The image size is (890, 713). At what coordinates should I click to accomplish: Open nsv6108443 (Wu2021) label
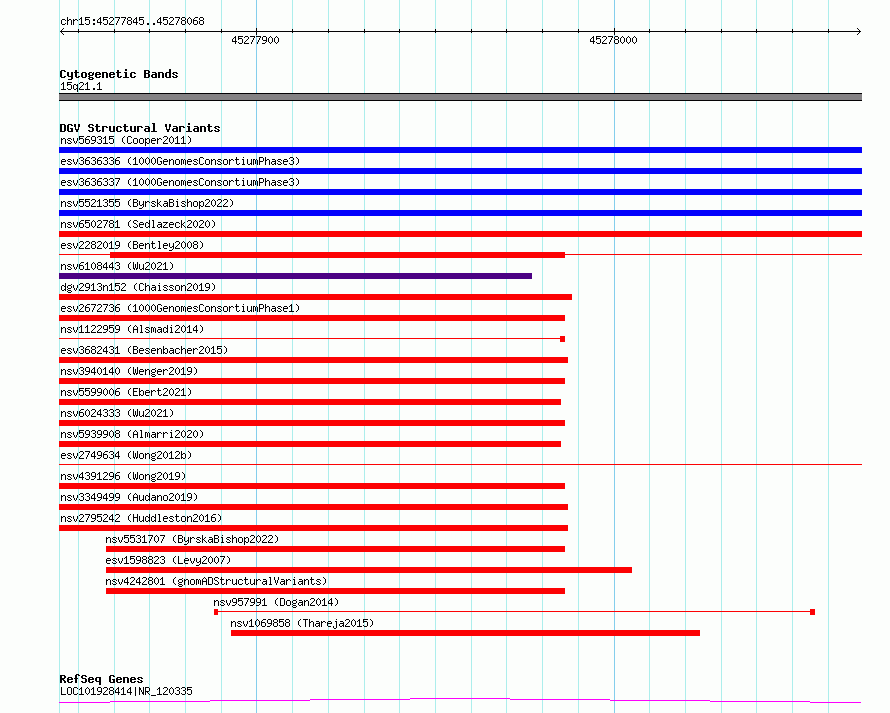pos(117,266)
